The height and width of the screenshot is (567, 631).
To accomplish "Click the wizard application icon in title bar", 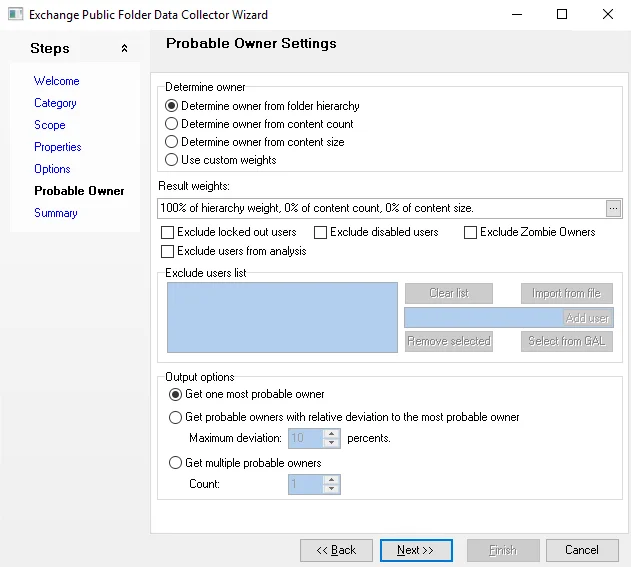I will (15, 14).
